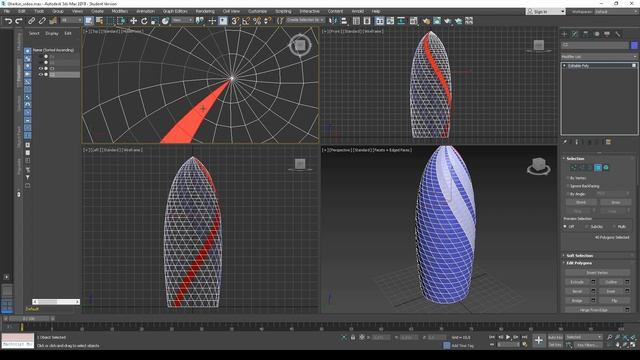Click the Shrink selection button

581,202
